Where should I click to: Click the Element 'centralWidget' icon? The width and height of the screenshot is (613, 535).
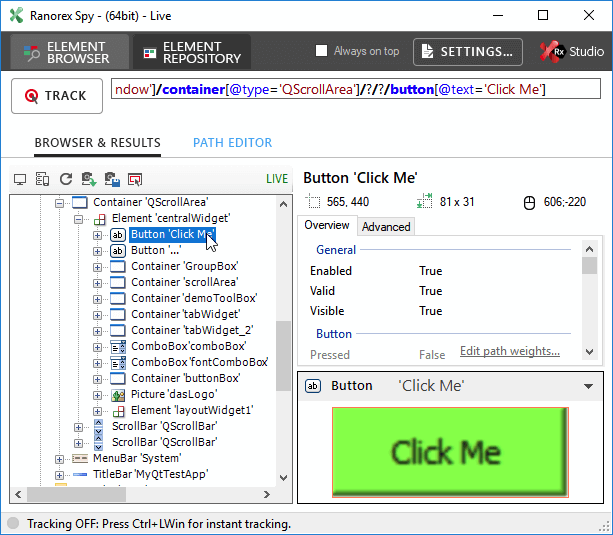pos(100,219)
